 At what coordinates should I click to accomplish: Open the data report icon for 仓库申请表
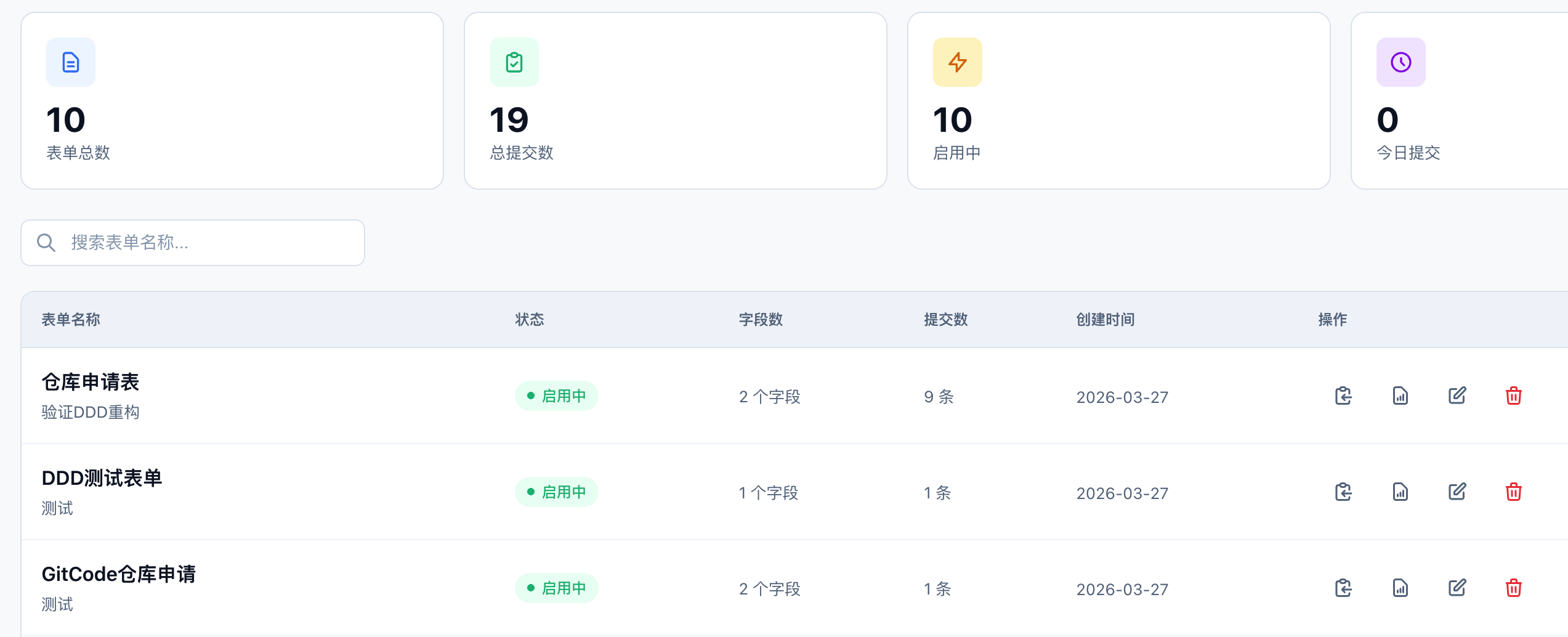tap(1400, 396)
